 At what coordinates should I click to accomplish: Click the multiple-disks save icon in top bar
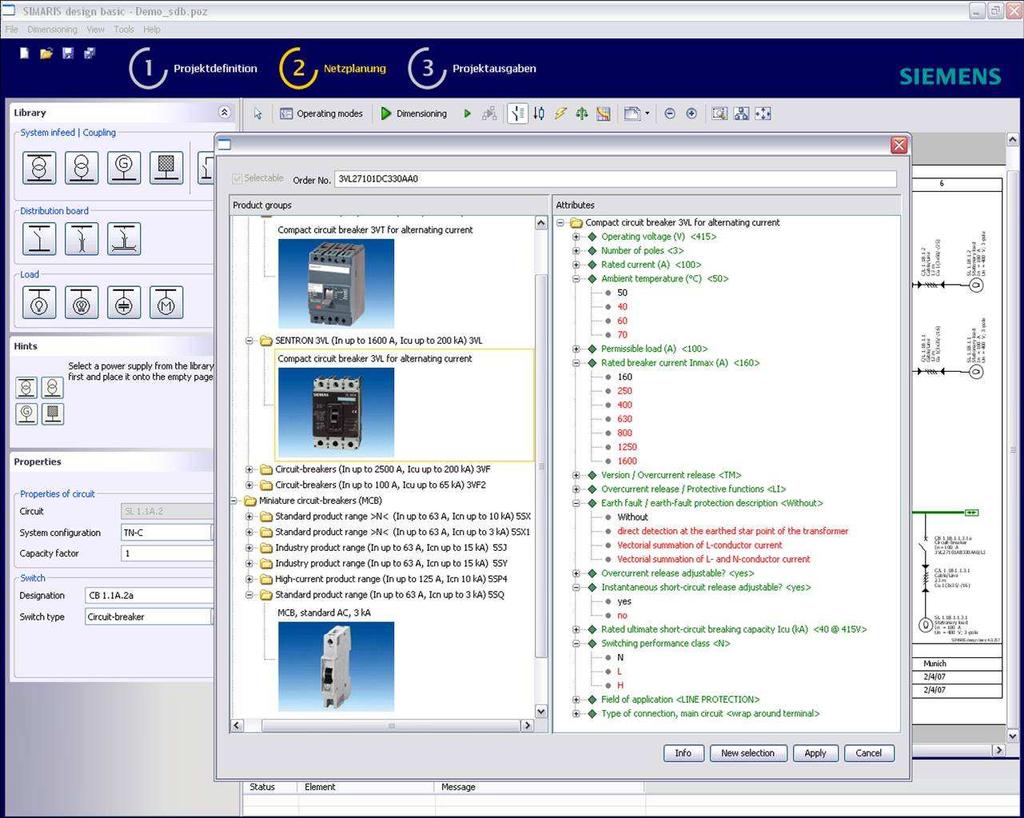coord(89,53)
